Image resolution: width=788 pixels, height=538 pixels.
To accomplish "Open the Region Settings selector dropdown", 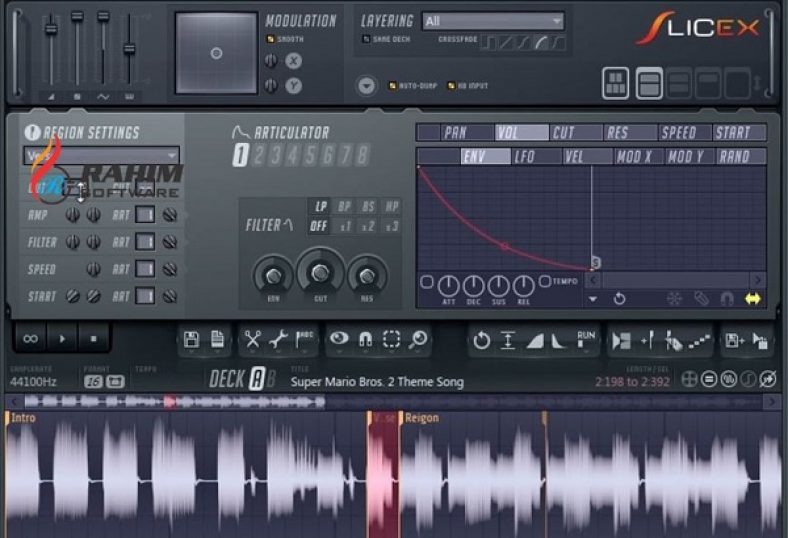I will 102,155.
